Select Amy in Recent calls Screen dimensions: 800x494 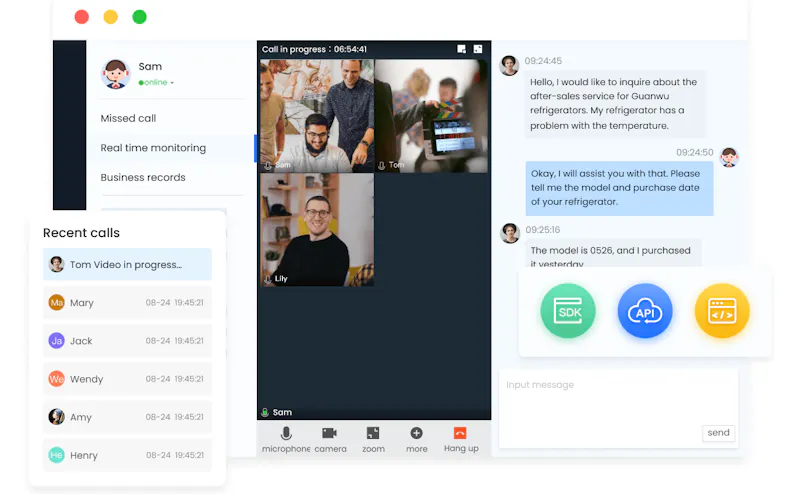[127, 417]
